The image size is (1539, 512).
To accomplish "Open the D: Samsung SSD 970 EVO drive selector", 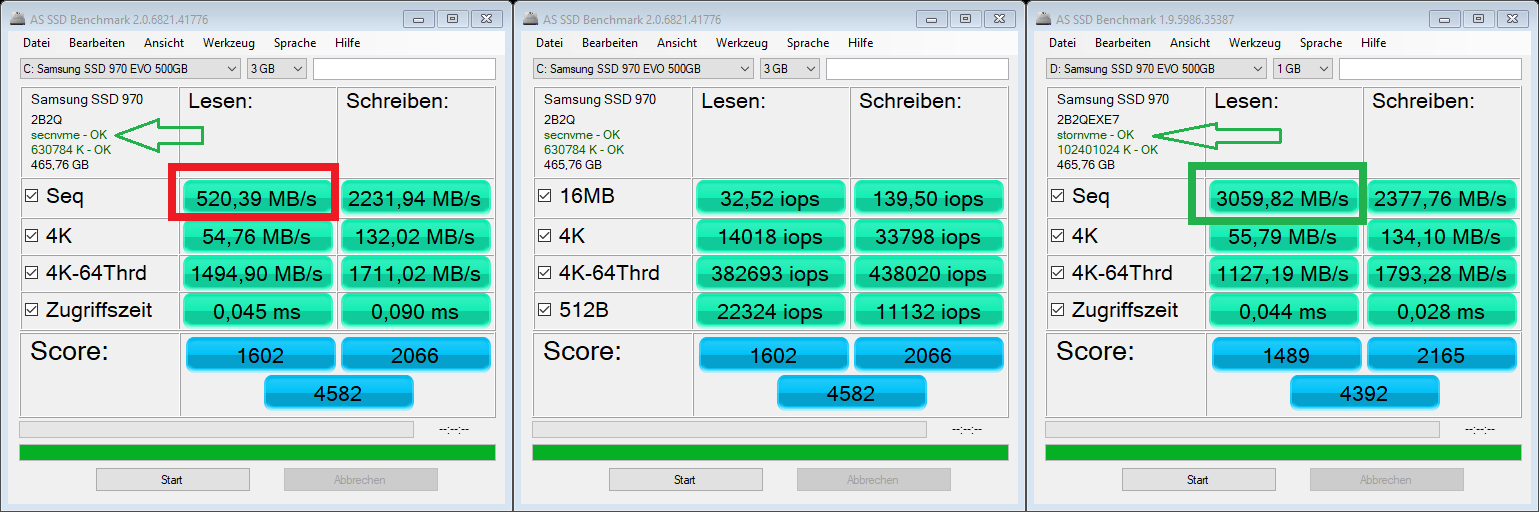I will click(x=1156, y=69).
